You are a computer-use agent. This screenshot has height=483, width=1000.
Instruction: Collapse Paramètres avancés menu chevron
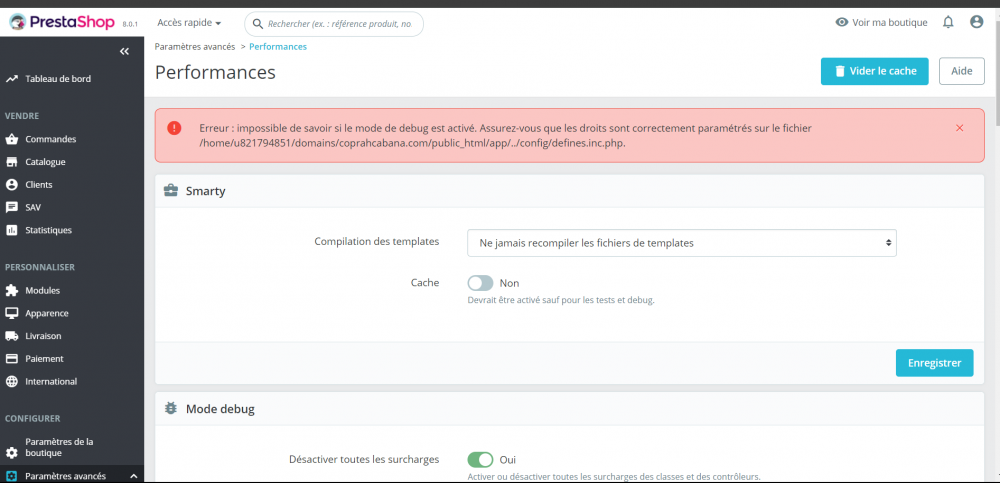(x=133, y=476)
